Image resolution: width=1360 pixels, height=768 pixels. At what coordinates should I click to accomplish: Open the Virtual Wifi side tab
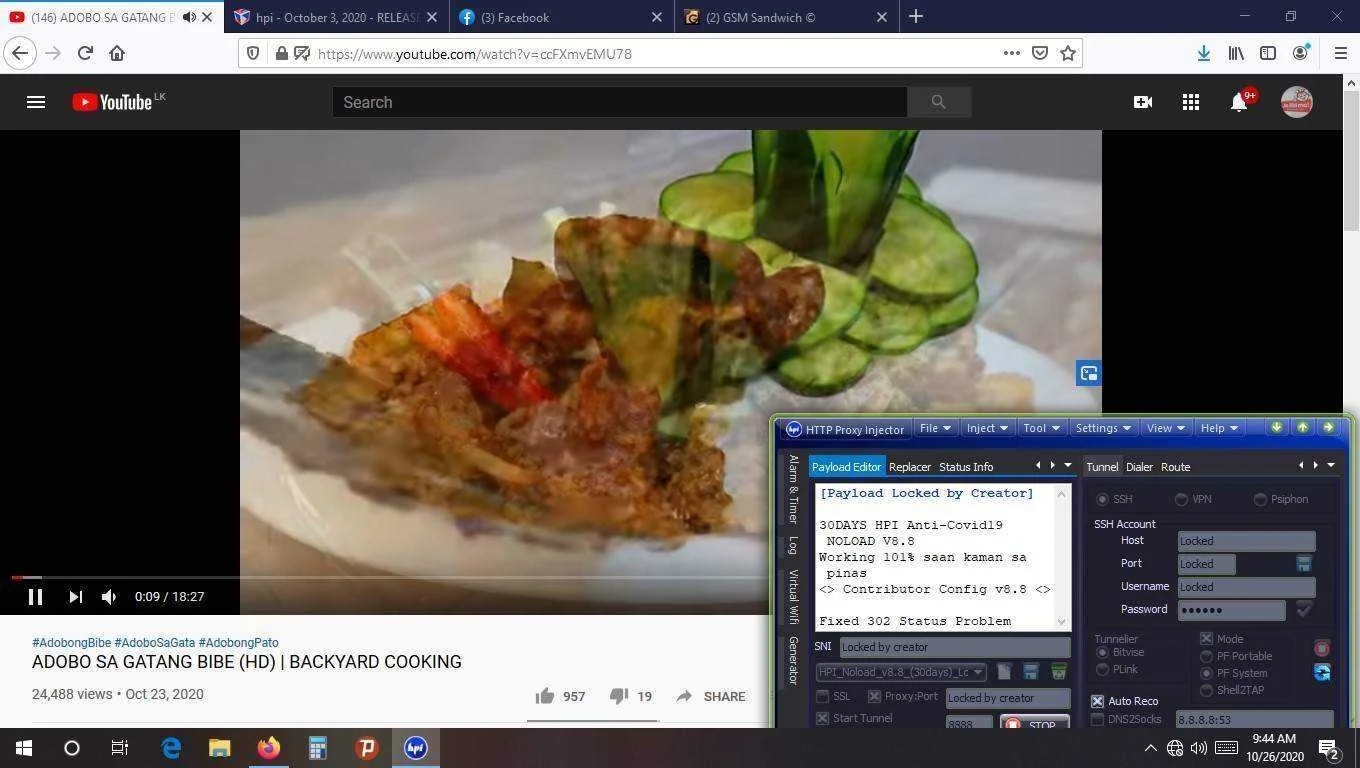[x=793, y=597]
